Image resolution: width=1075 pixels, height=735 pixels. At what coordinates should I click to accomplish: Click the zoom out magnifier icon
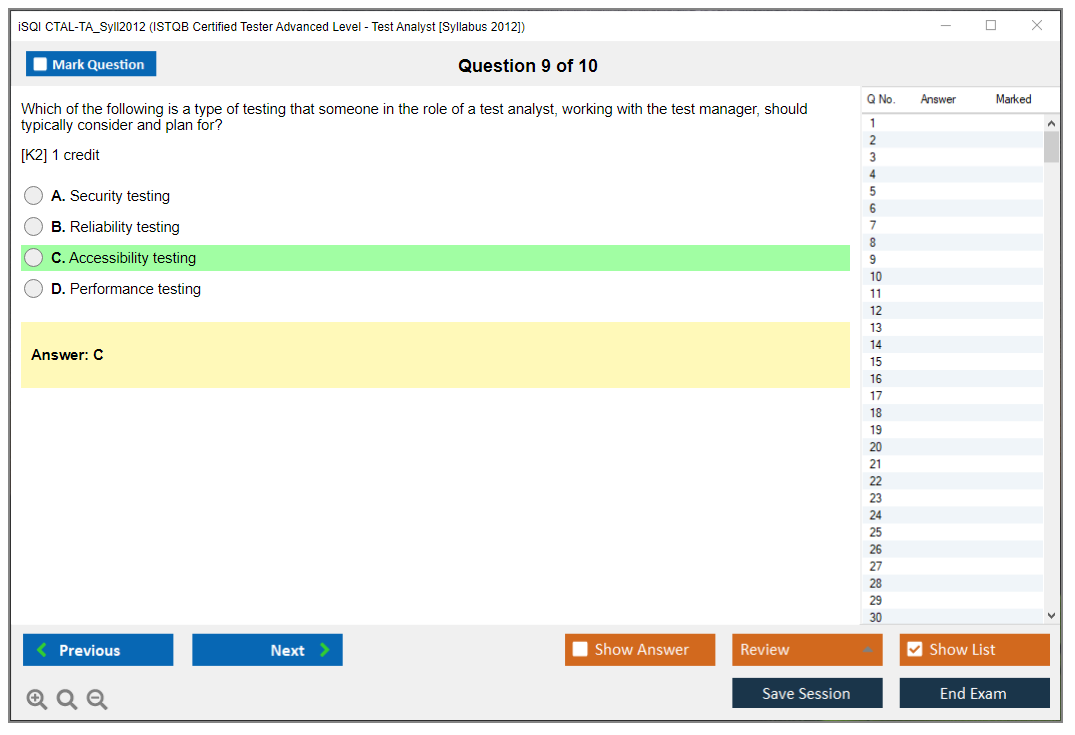pos(97,700)
